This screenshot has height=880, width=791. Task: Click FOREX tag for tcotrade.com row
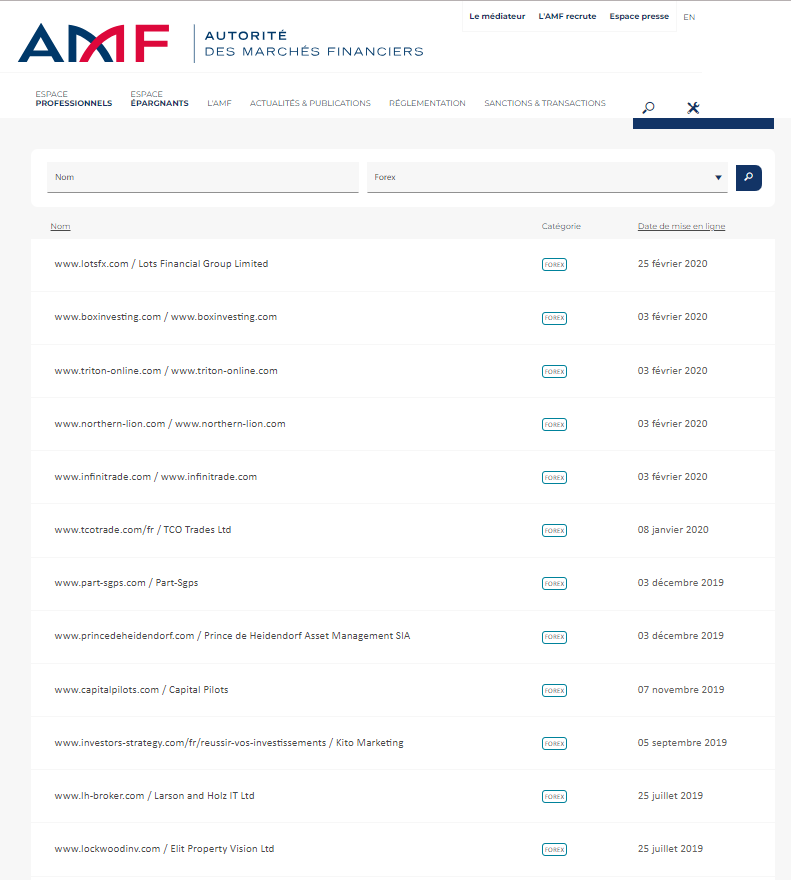pos(554,530)
